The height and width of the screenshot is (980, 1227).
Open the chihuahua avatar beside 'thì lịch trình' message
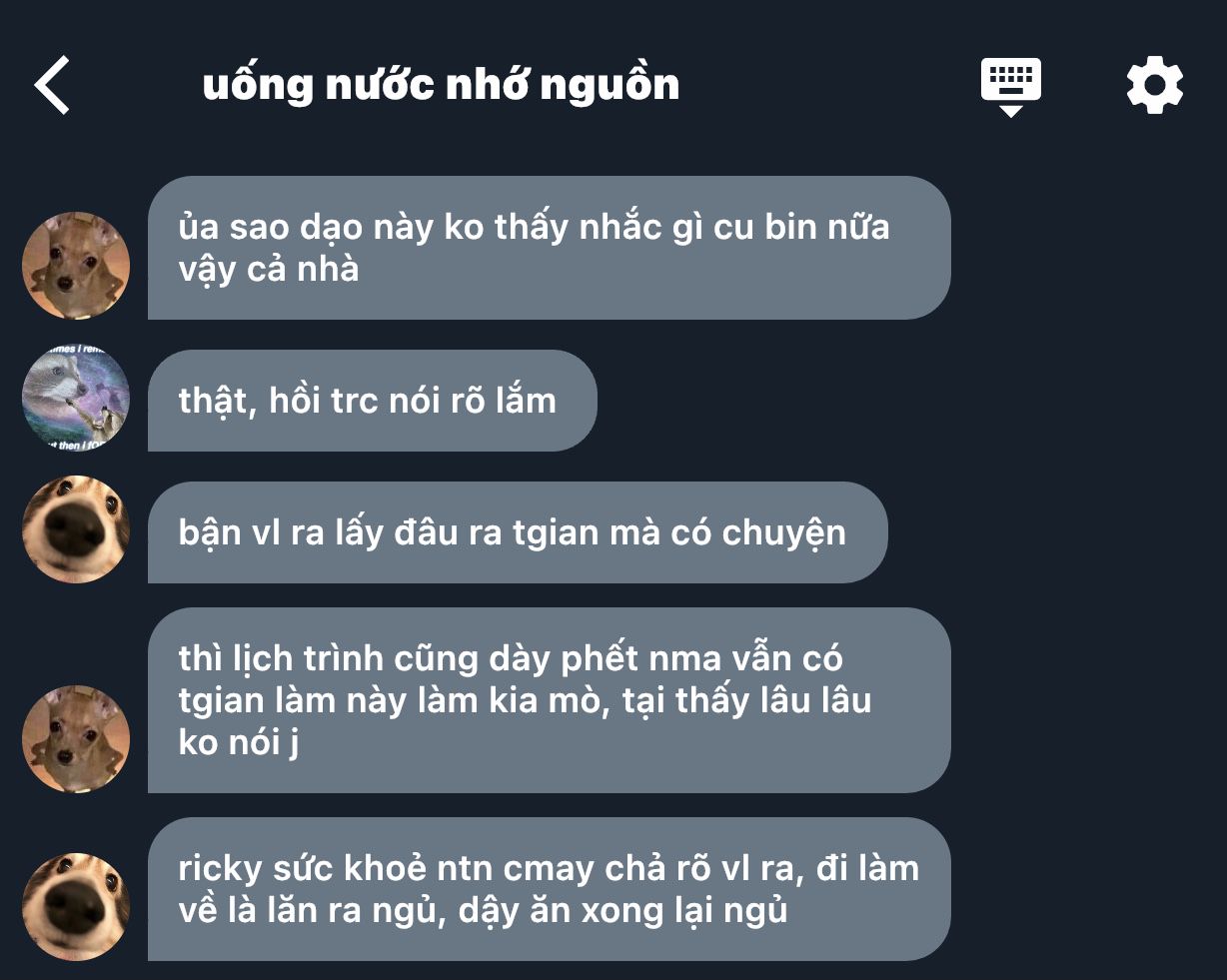point(76,738)
